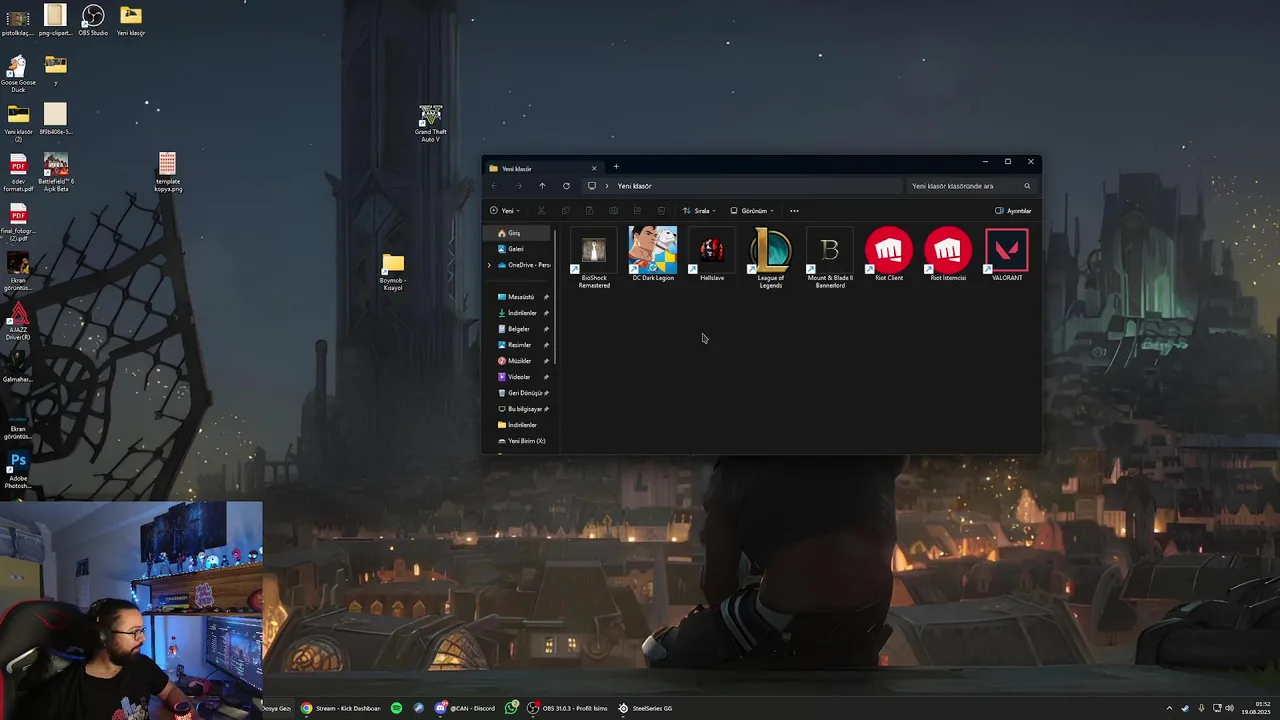This screenshot has width=1280, height=720.
Task: Select Mount & Blade II Bannerlord shortcut
Action: click(x=830, y=259)
